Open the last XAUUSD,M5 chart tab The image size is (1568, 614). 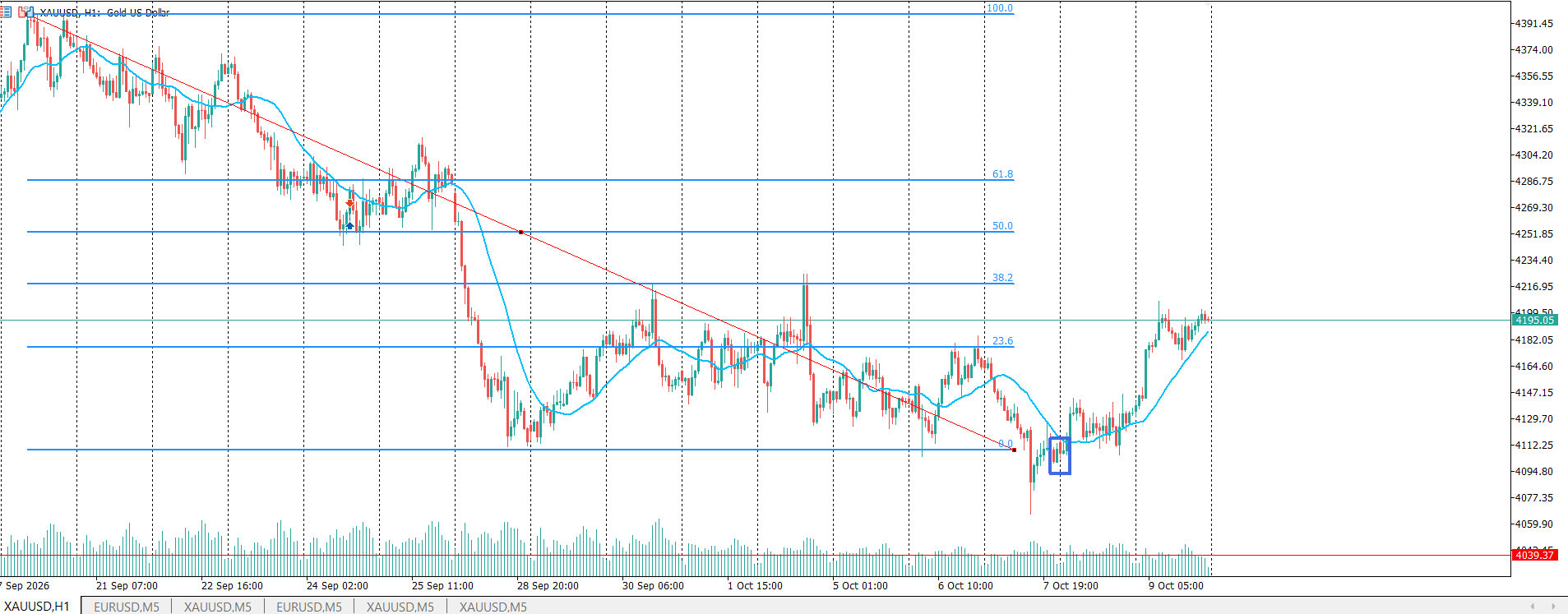click(493, 607)
